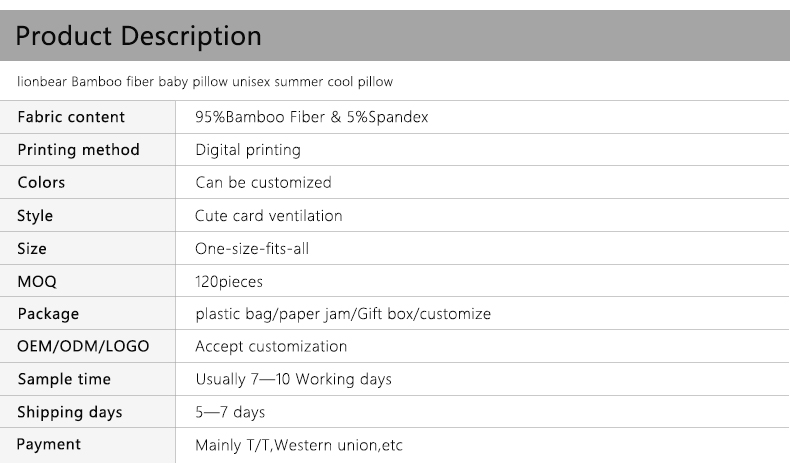The width and height of the screenshot is (790, 469).
Task: Click the Fabric content label
Action: coord(71,117)
